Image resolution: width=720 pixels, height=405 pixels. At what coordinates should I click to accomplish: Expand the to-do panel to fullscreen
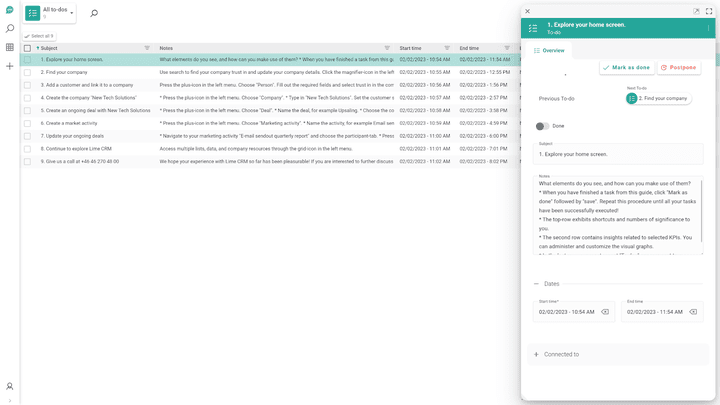click(x=710, y=11)
